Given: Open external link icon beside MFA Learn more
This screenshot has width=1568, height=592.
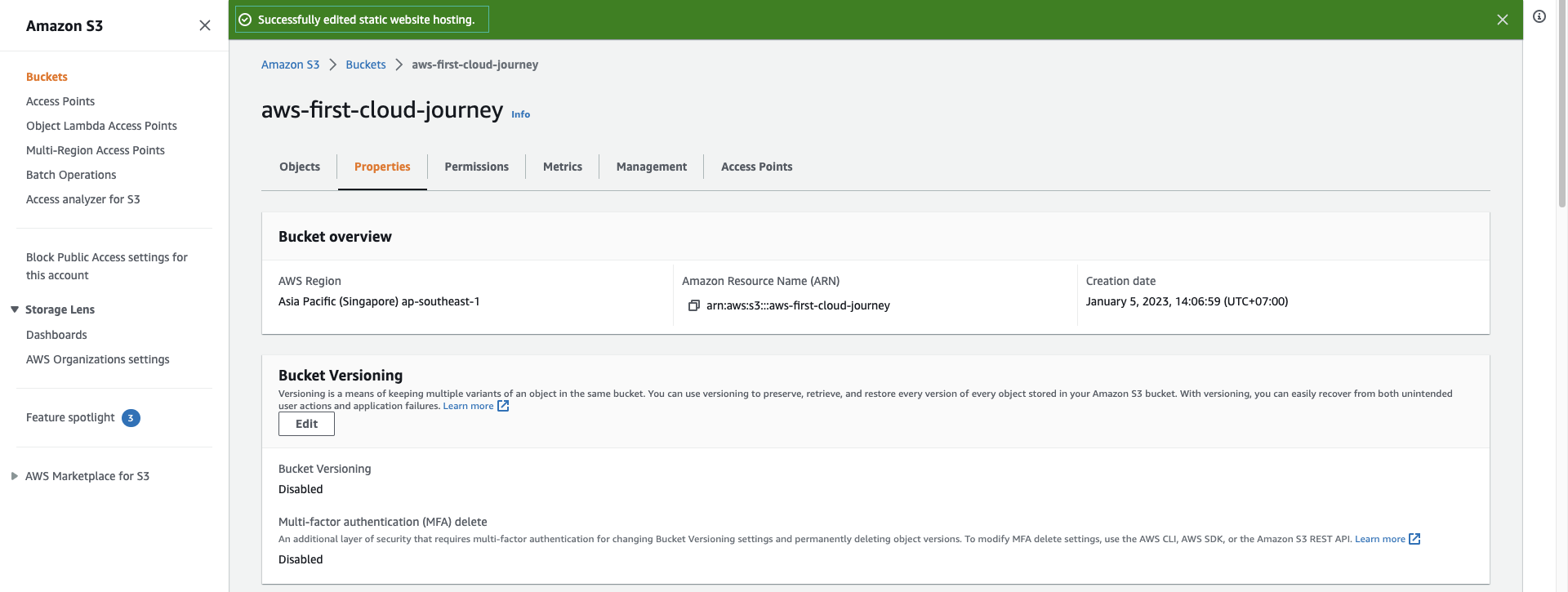Looking at the screenshot, I should [x=1414, y=539].
